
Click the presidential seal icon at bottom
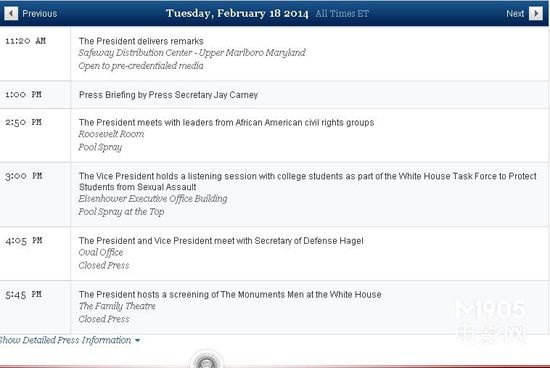coord(206,361)
